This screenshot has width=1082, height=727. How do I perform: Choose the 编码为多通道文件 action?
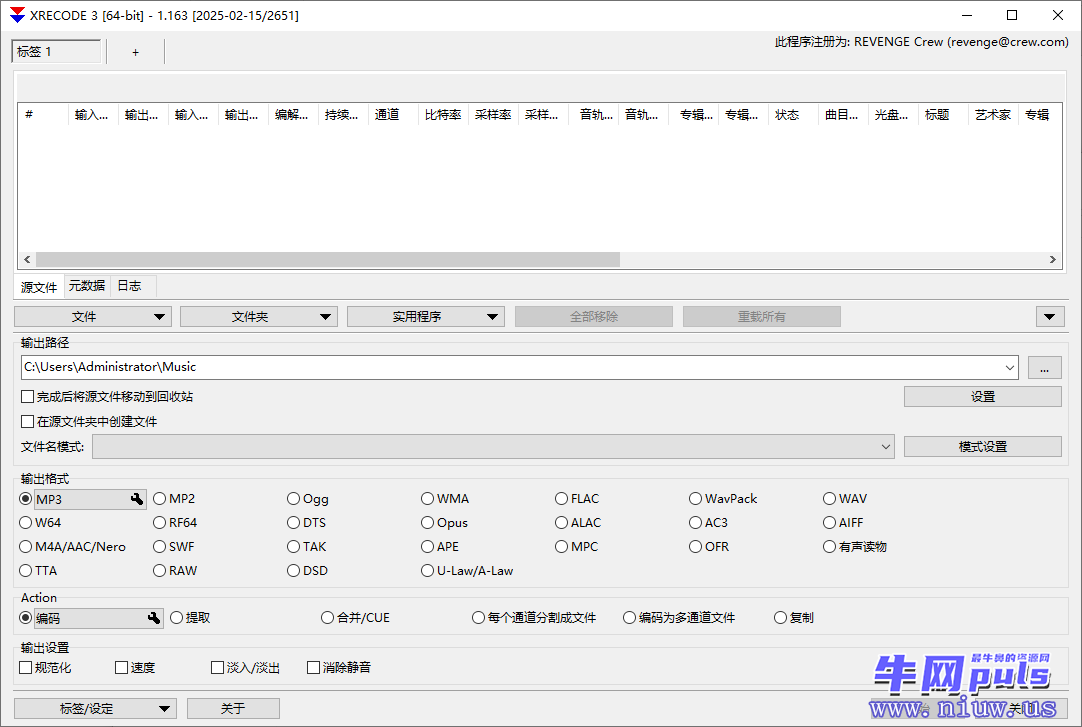pyautogui.click(x=679, y=618)
